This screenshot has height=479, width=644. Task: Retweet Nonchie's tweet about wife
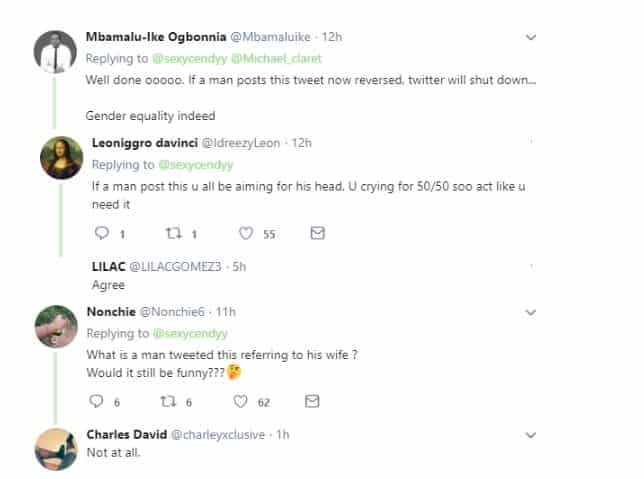(x=170, y=401)
